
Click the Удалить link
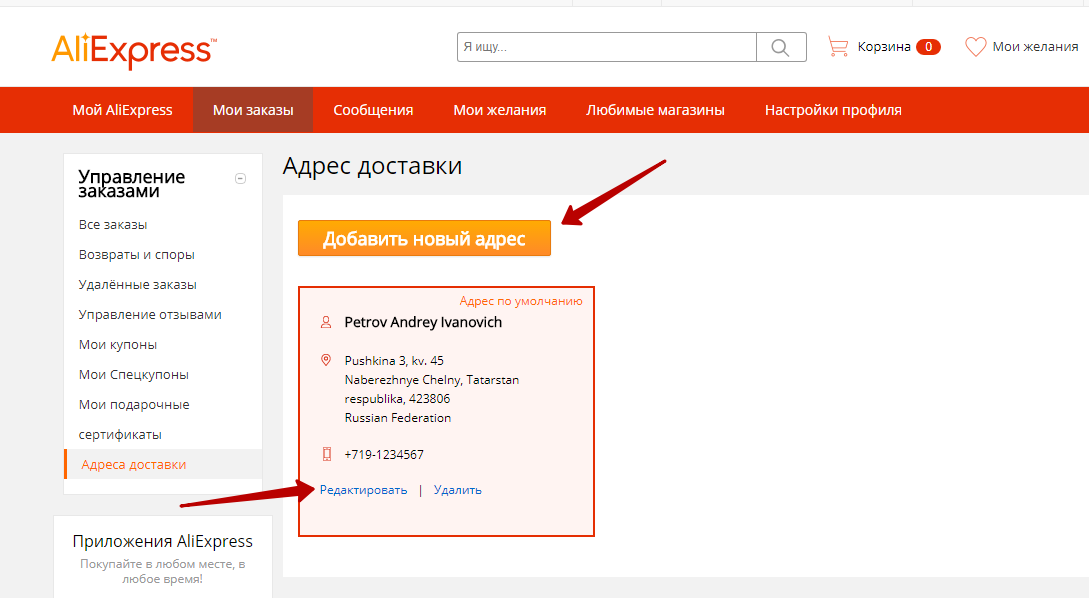coord(457,490)
